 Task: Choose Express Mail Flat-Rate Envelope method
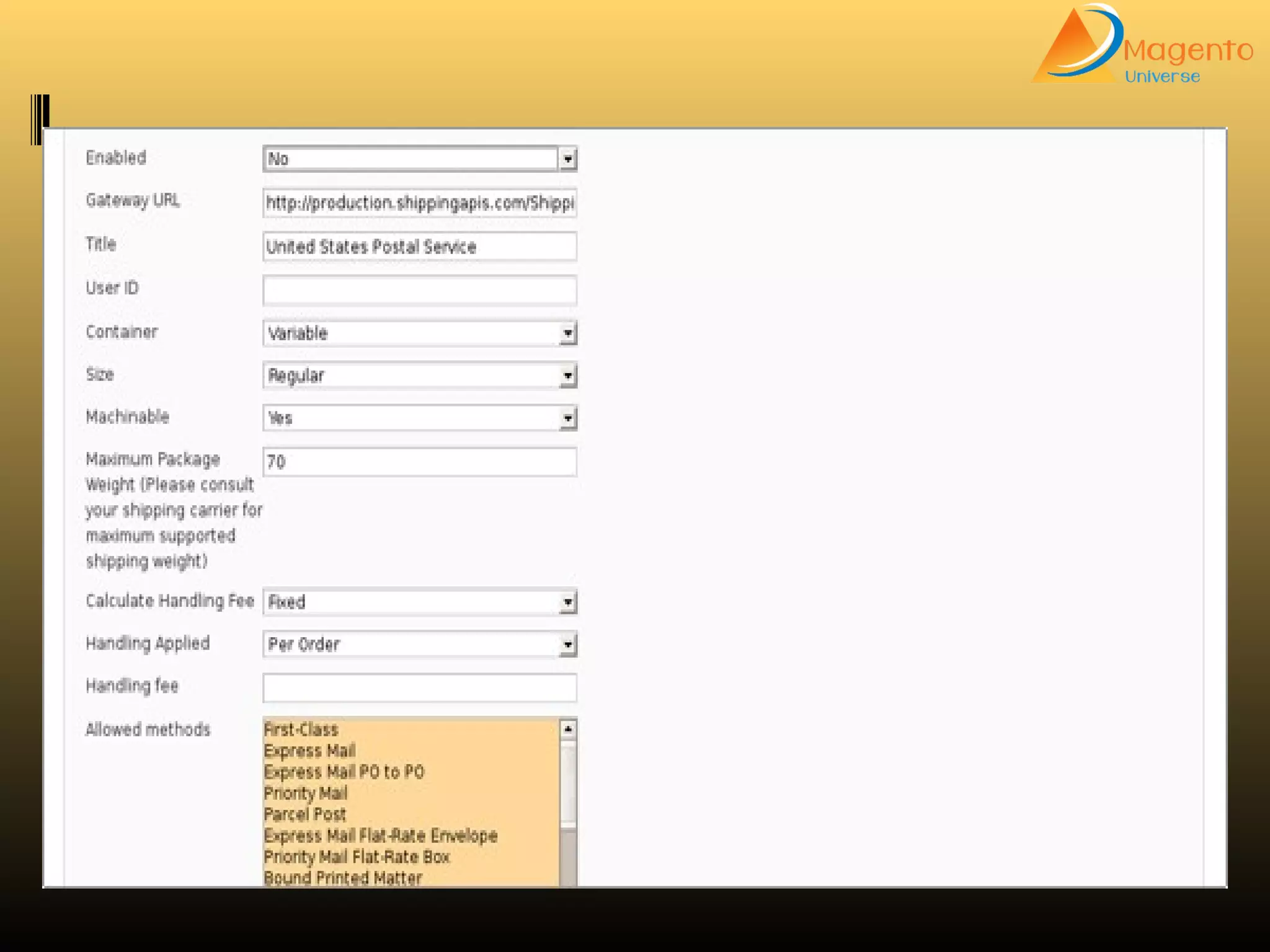tap(380, 836)
